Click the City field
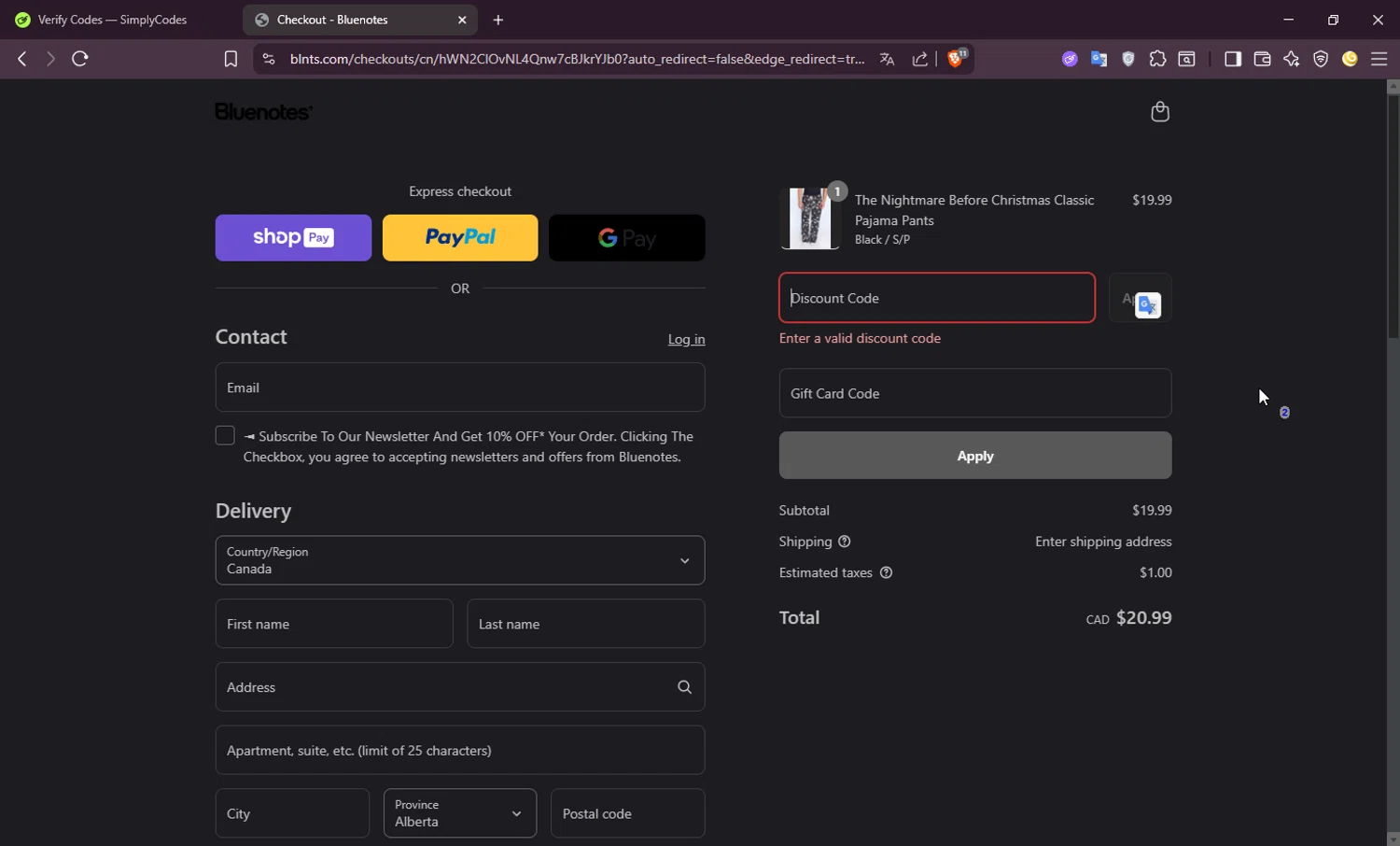Image resolution: width=1400 pixels, height=846 pixels. (x=292, y=813)
